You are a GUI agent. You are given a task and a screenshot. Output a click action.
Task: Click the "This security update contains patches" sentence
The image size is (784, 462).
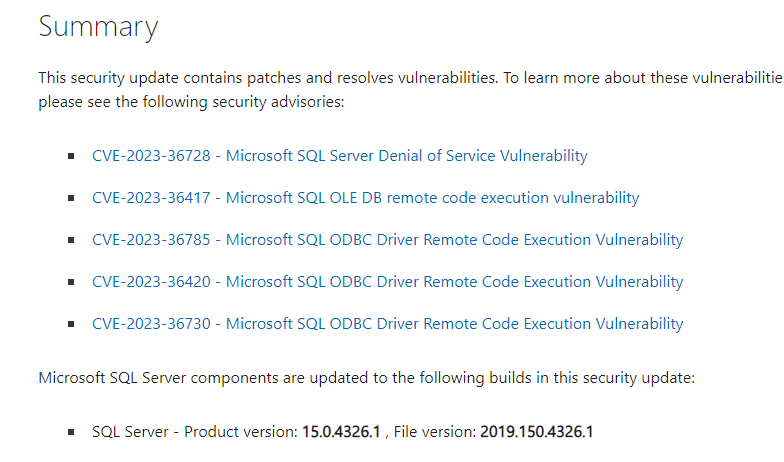pyautogui.click(x=268, y=78)
